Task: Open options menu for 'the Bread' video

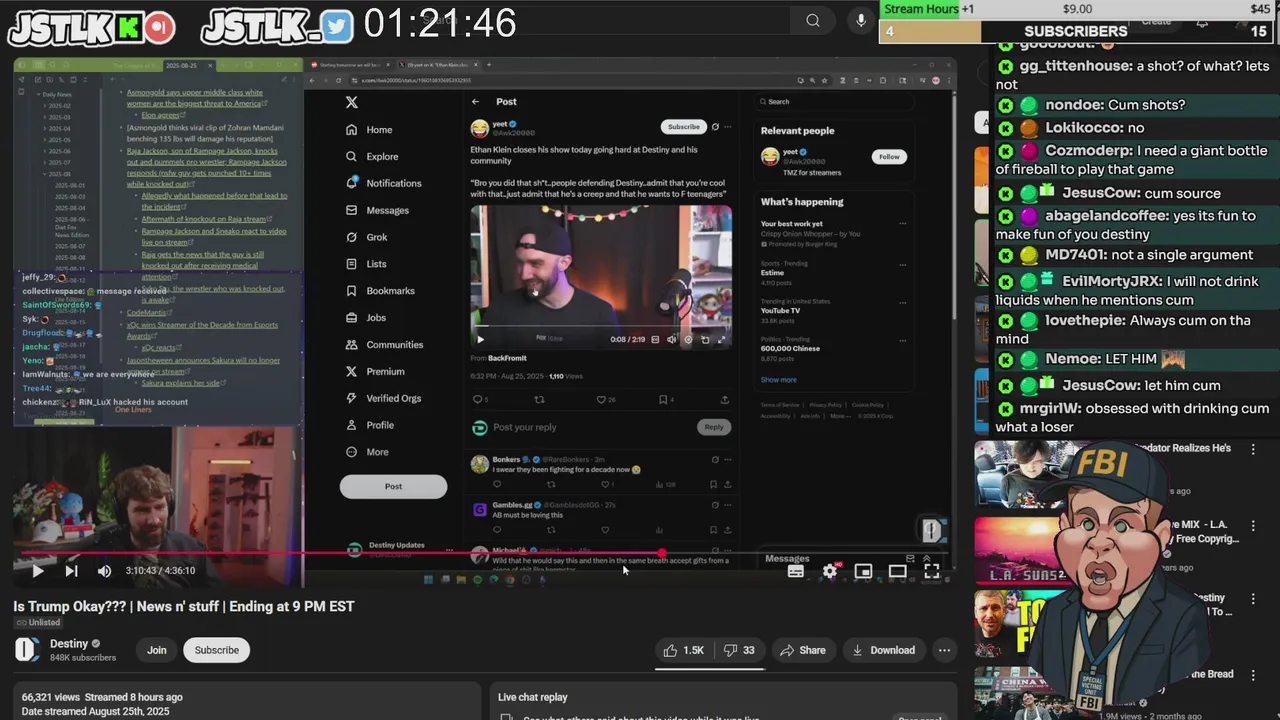Action: (x=1253, y=675)
